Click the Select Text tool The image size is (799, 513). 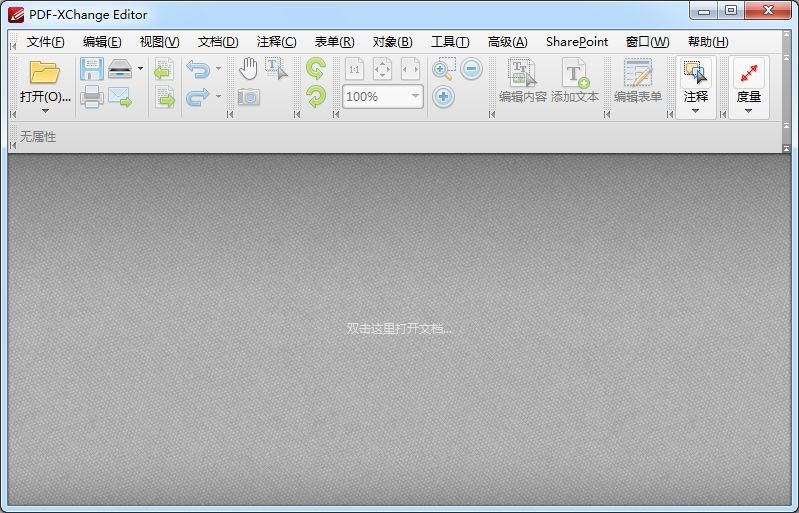[x=276, y=69]
